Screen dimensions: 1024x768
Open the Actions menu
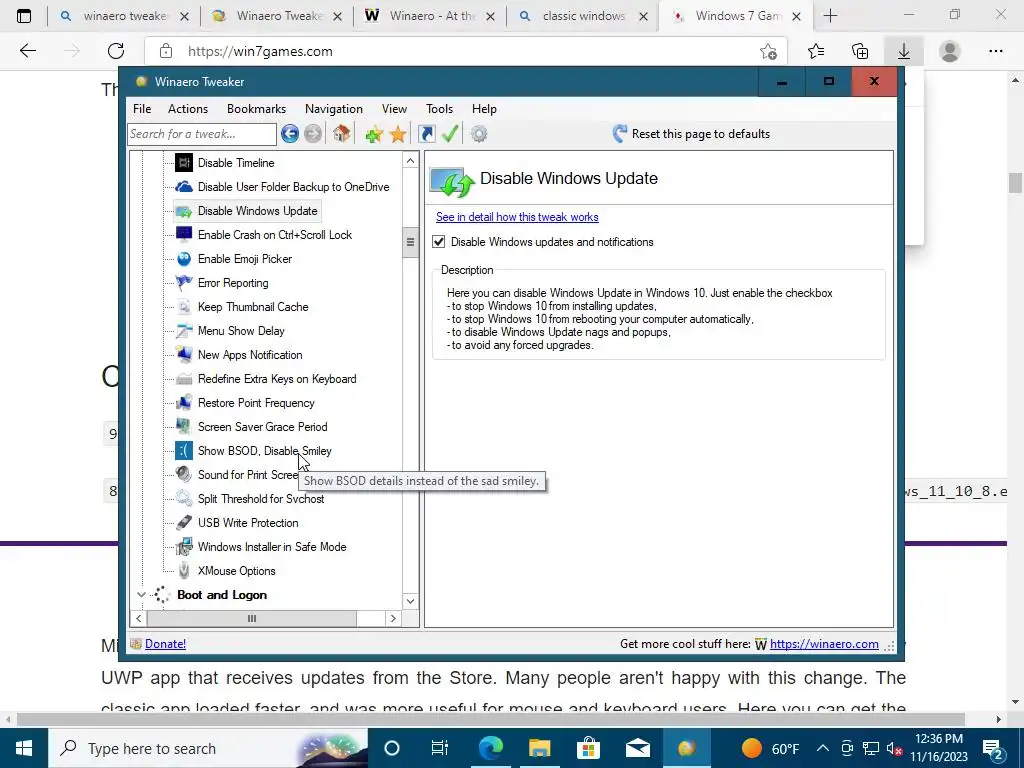click(187, 109)
